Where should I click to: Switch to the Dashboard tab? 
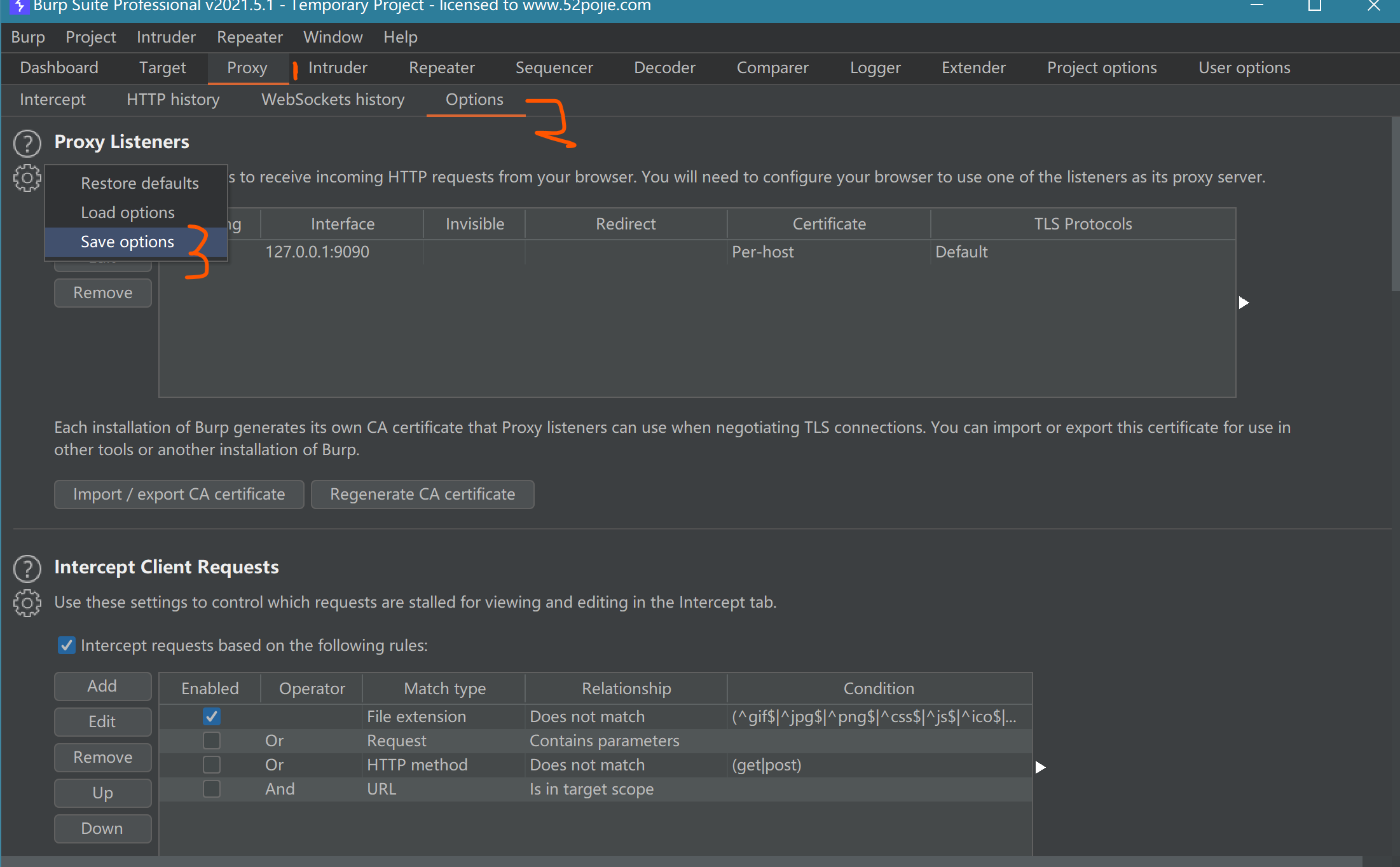click(x=59, y=68)
